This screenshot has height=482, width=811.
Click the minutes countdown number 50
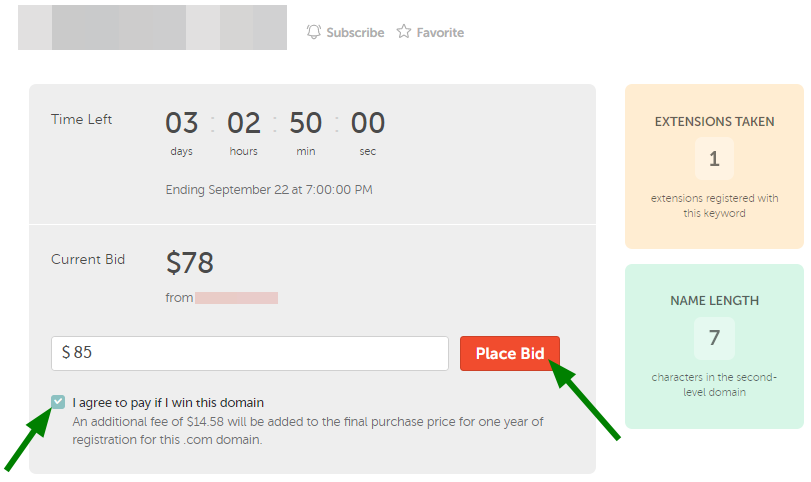coord(306,123)
